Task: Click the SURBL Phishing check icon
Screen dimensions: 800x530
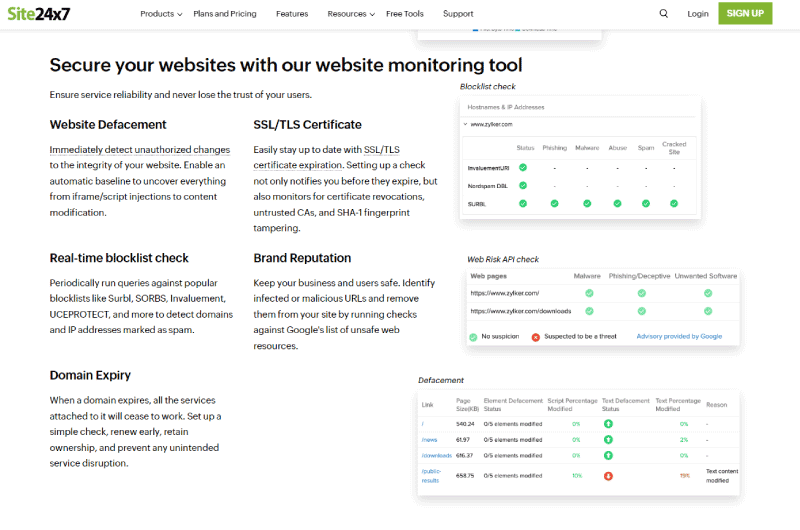Action: point(555,204)
